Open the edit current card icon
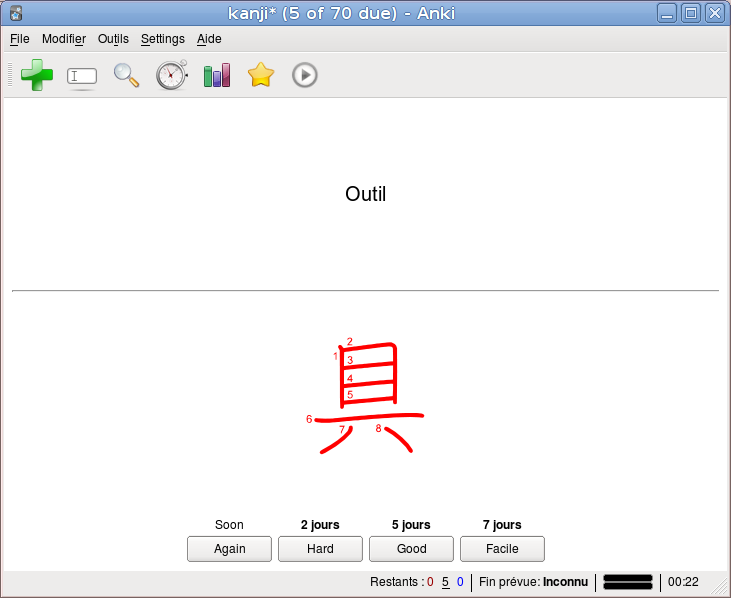 pyautogui.click(x=82, y=76)
